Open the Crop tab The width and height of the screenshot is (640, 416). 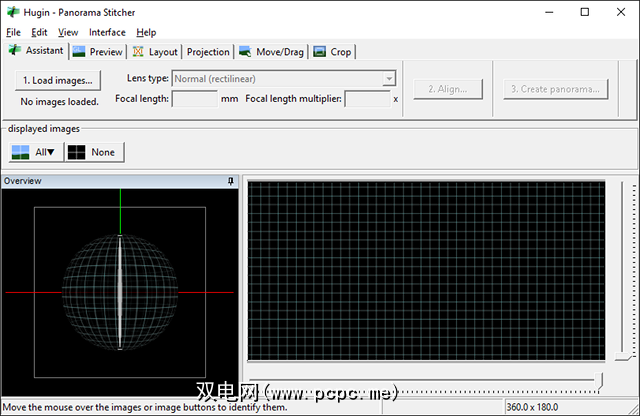coord(333,52)
